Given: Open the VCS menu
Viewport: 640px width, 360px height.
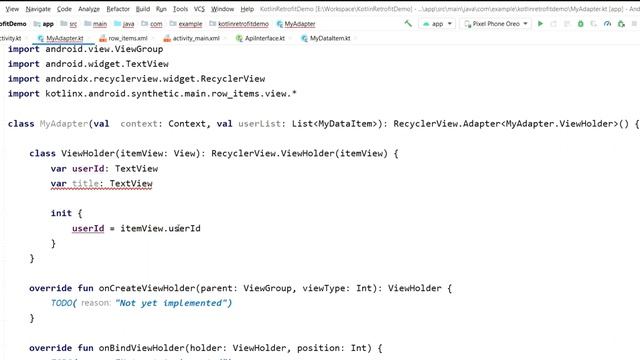Looking at the screenshot, I should pyautogui.click(x=199, y=9).
